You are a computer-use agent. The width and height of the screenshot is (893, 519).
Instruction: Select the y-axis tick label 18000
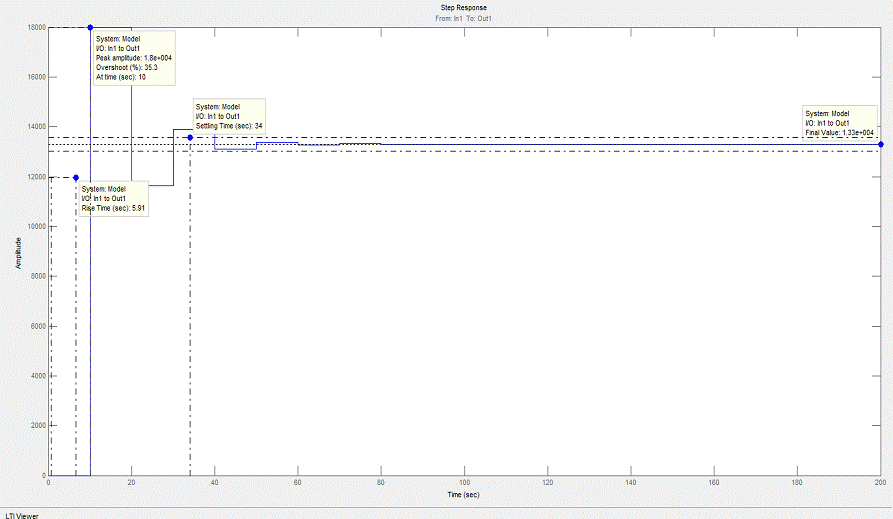pos(35,28)
